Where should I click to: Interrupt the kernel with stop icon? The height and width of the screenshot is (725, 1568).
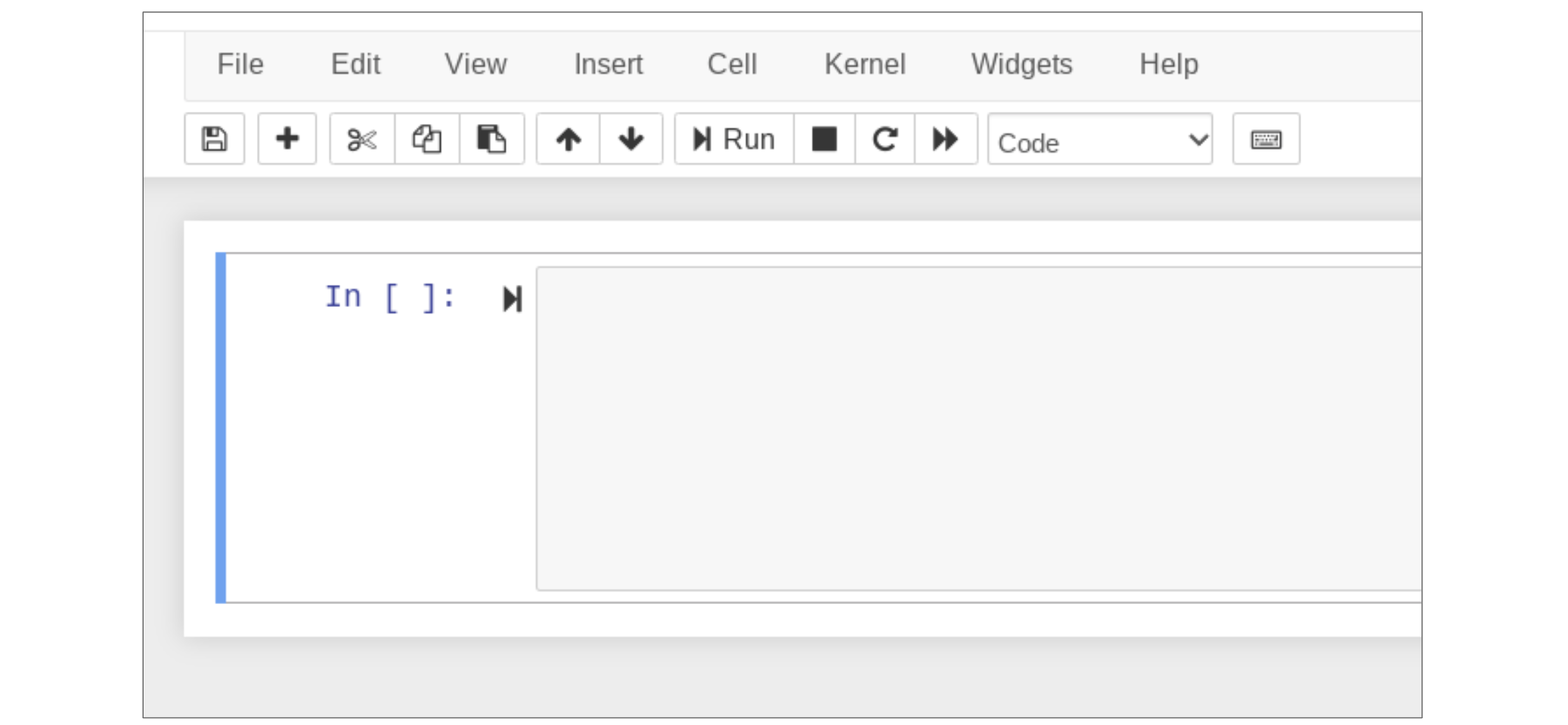(824, 139)
